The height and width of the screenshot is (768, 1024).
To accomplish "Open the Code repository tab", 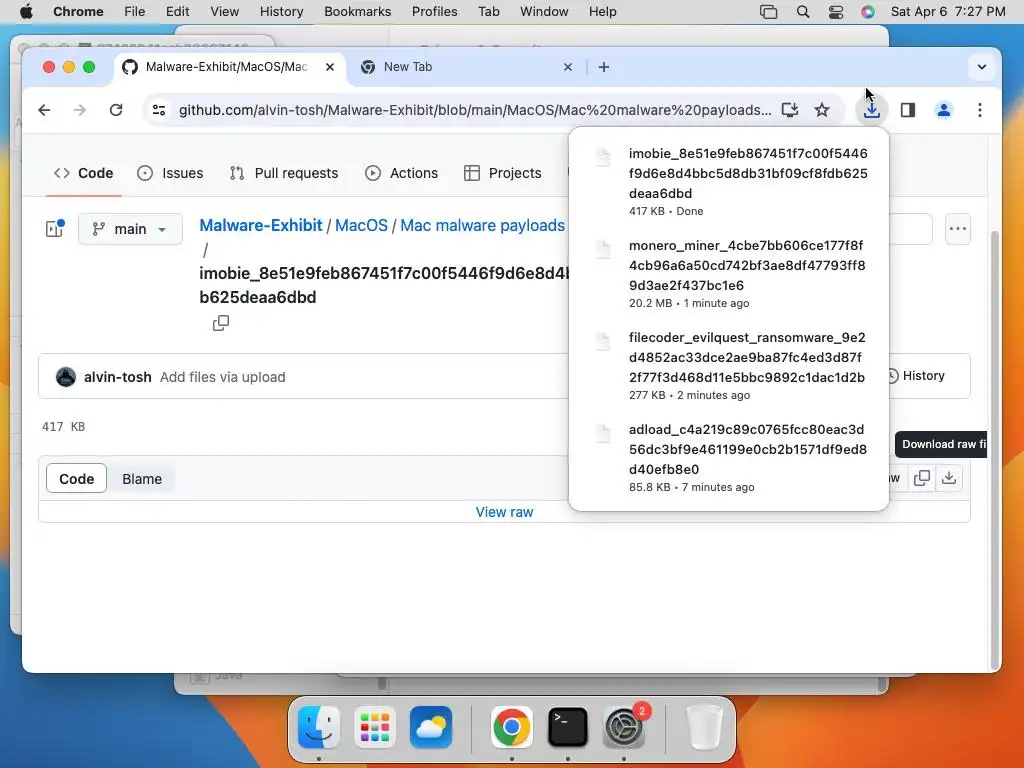I will pos(84,173).
